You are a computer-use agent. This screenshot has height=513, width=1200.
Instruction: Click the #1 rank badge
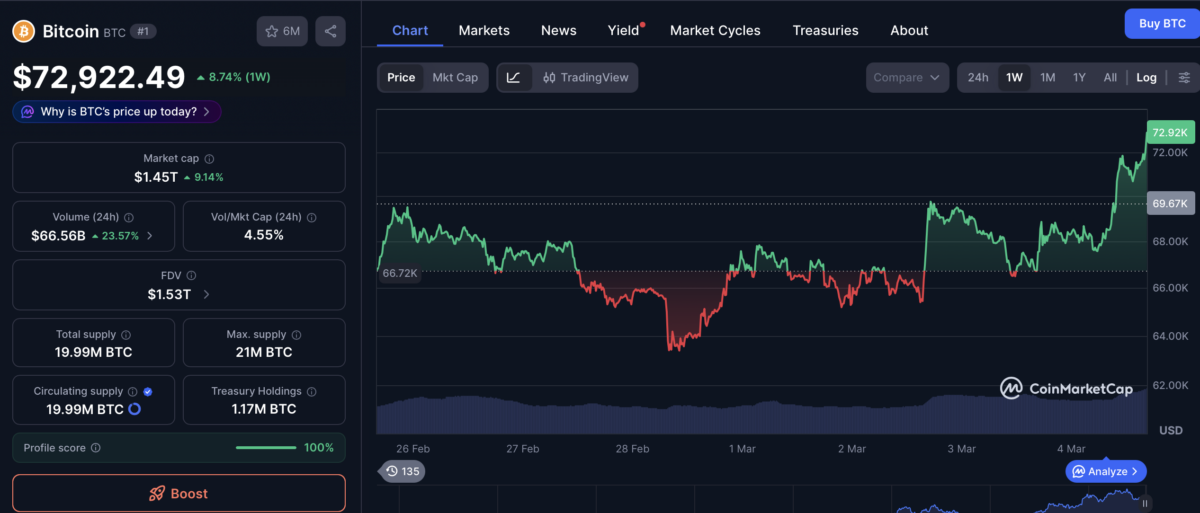(145, 32)
